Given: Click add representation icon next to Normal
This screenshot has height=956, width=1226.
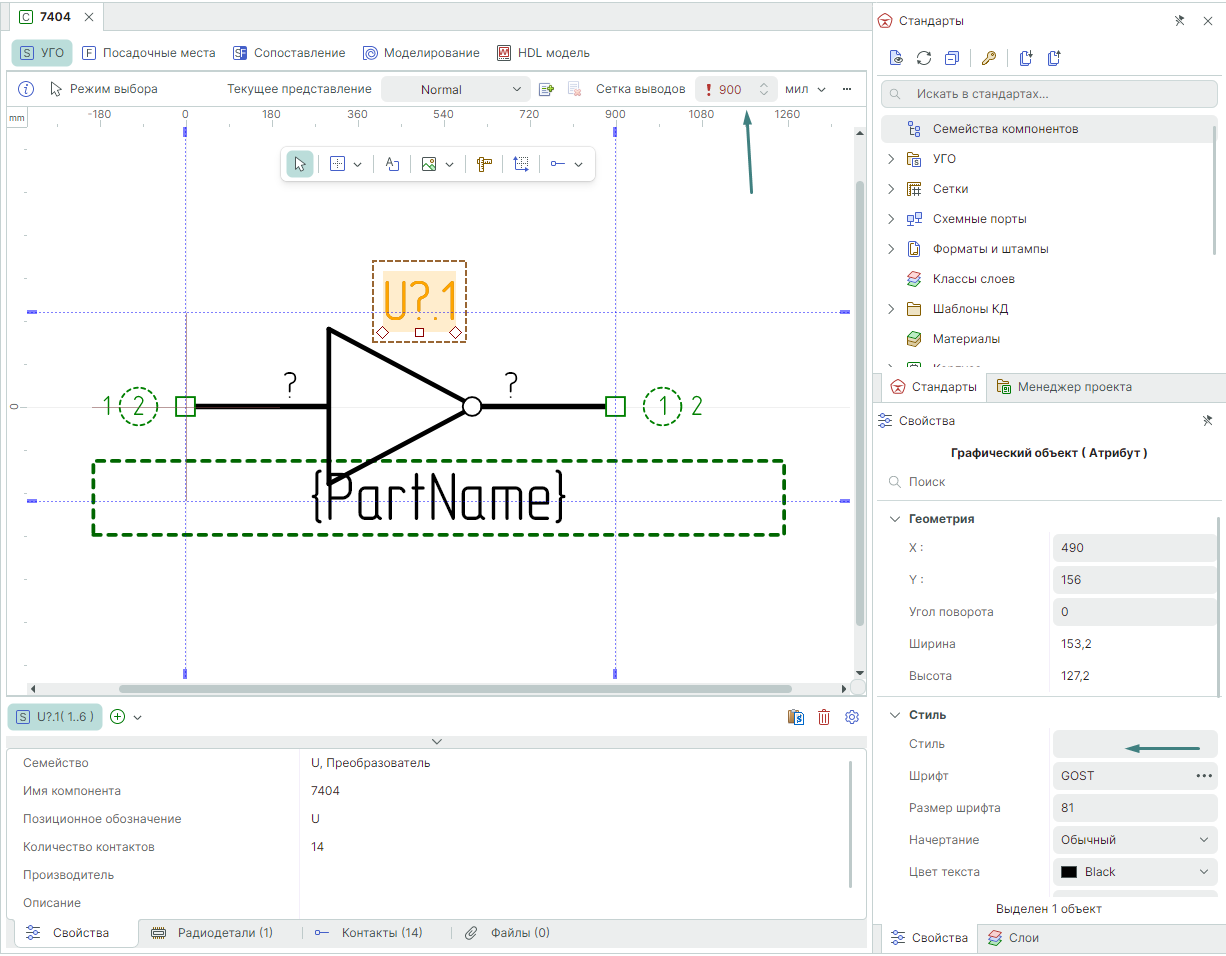Looking at the screenshot, I should [546, 89].
